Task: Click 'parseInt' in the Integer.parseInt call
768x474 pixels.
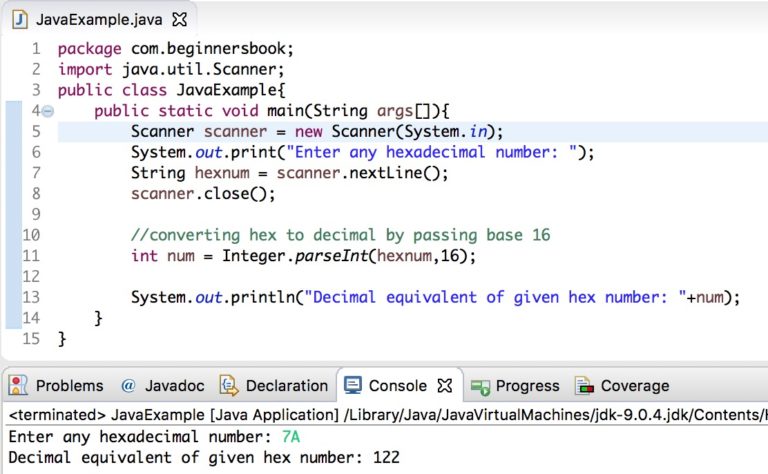Action: coord(331,256)
